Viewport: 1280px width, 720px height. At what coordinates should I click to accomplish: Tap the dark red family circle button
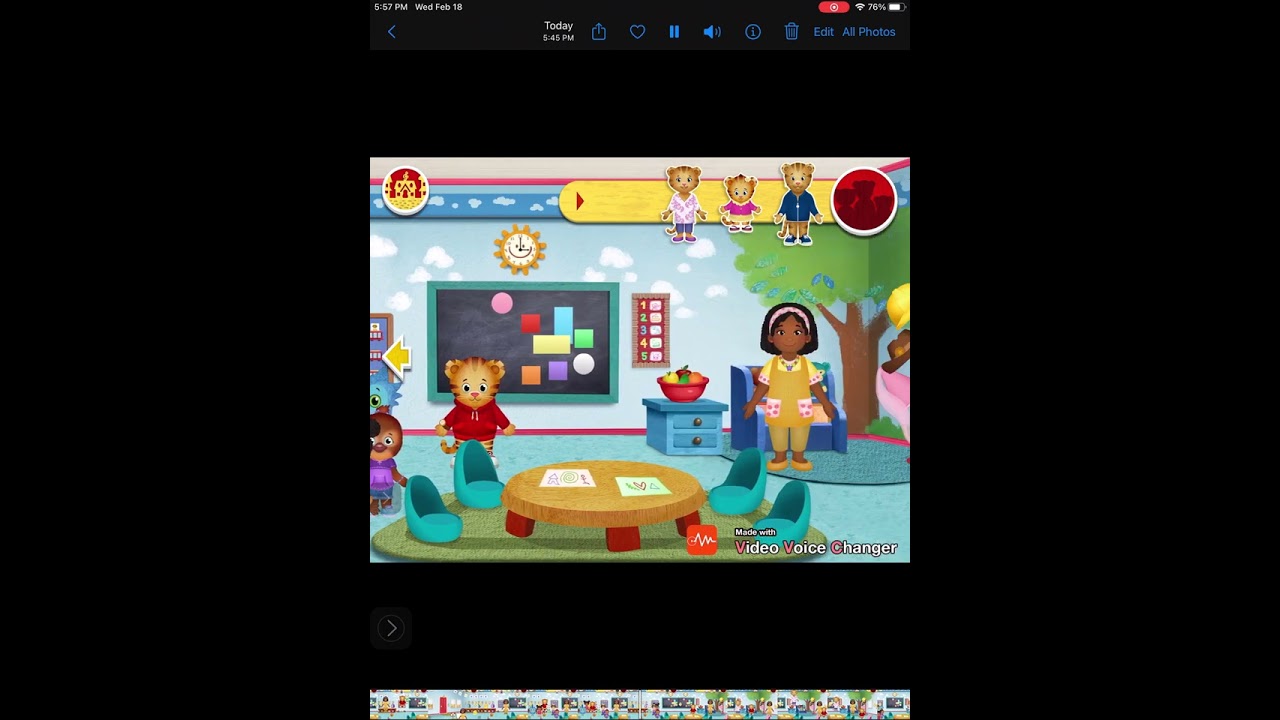point(864,201)
